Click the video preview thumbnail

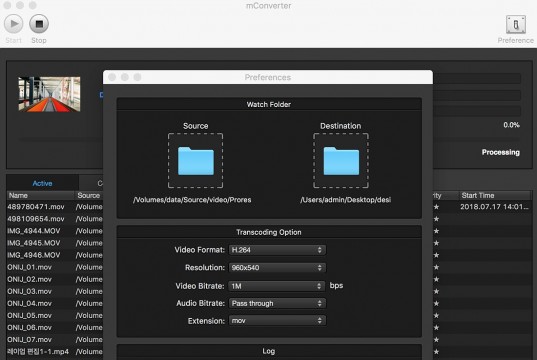point(49,94)
